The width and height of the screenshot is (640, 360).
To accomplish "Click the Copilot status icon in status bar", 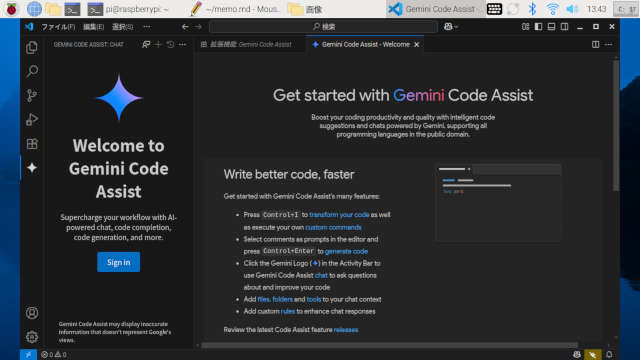I will [x=577, y=355].
